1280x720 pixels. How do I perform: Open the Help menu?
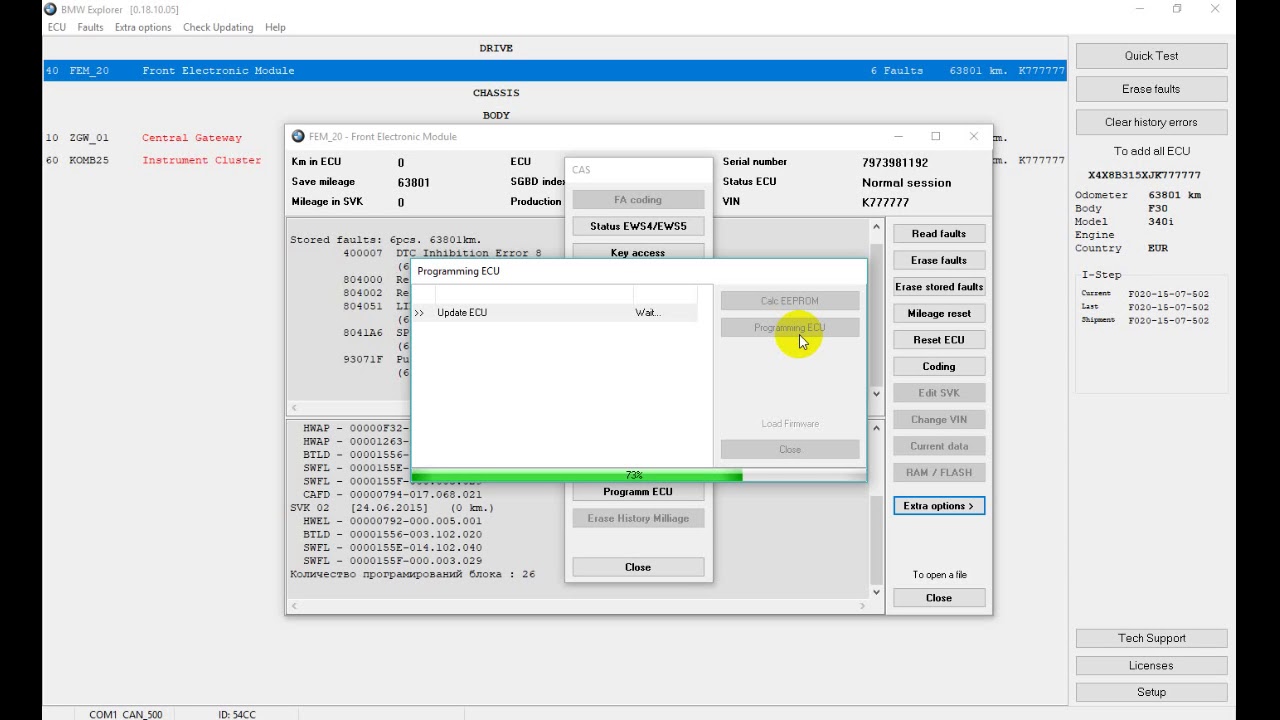275,27
